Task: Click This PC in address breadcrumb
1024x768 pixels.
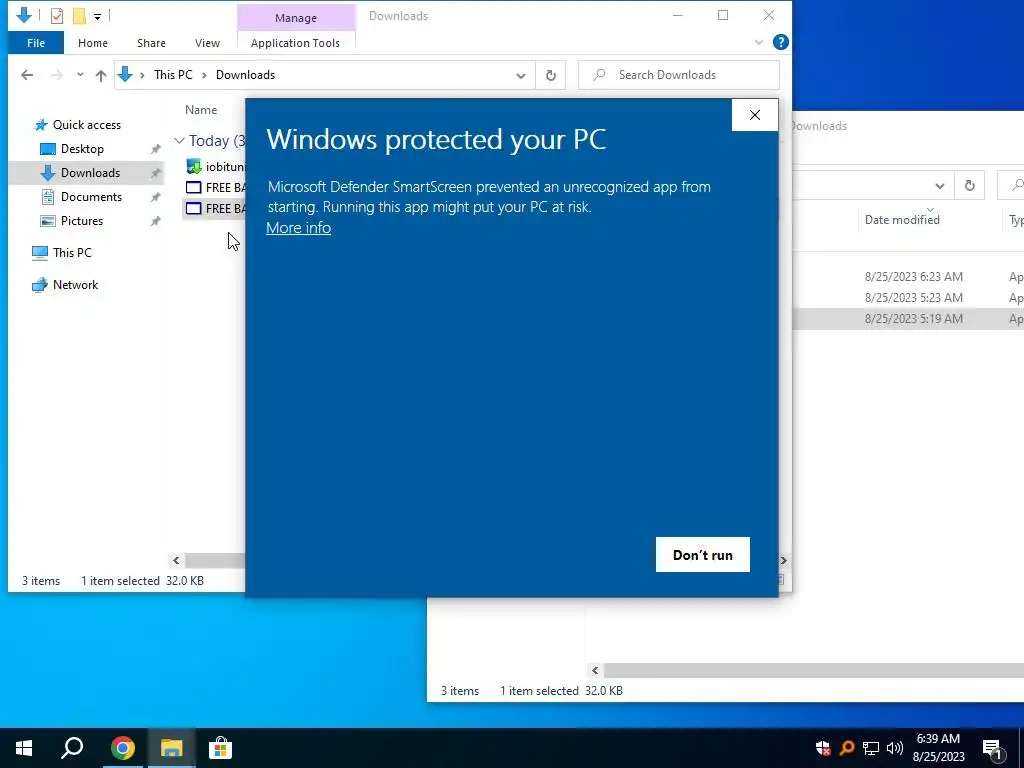Action: [x=173, y=75]
